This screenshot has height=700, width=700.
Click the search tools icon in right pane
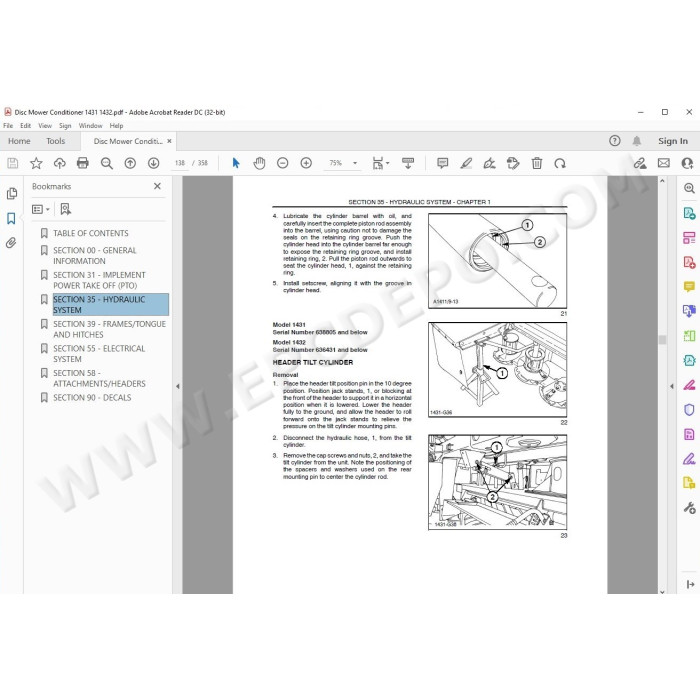[689, 188]
